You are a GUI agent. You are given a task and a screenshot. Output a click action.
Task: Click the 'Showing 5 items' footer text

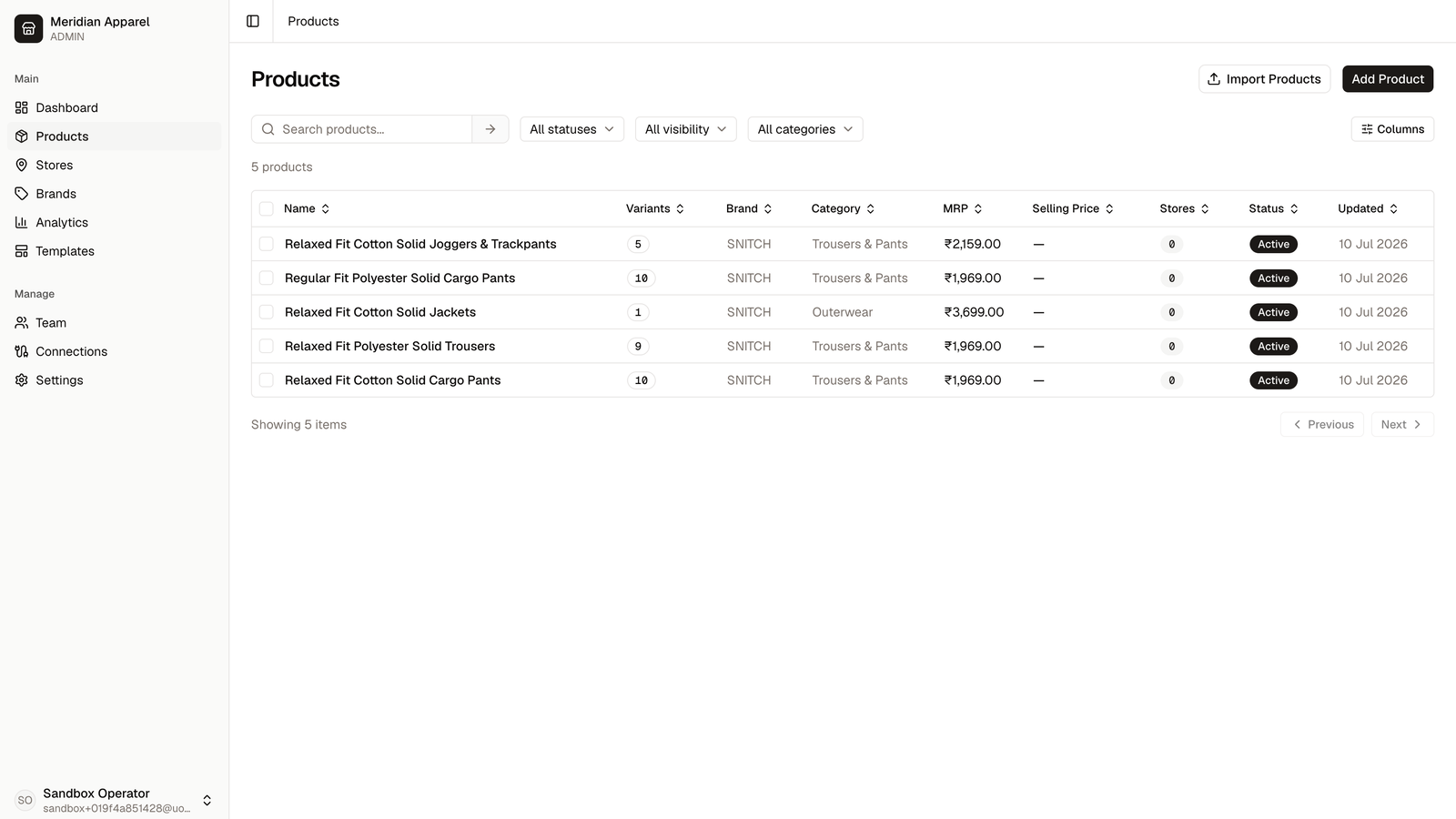click(x=298, y=425)
